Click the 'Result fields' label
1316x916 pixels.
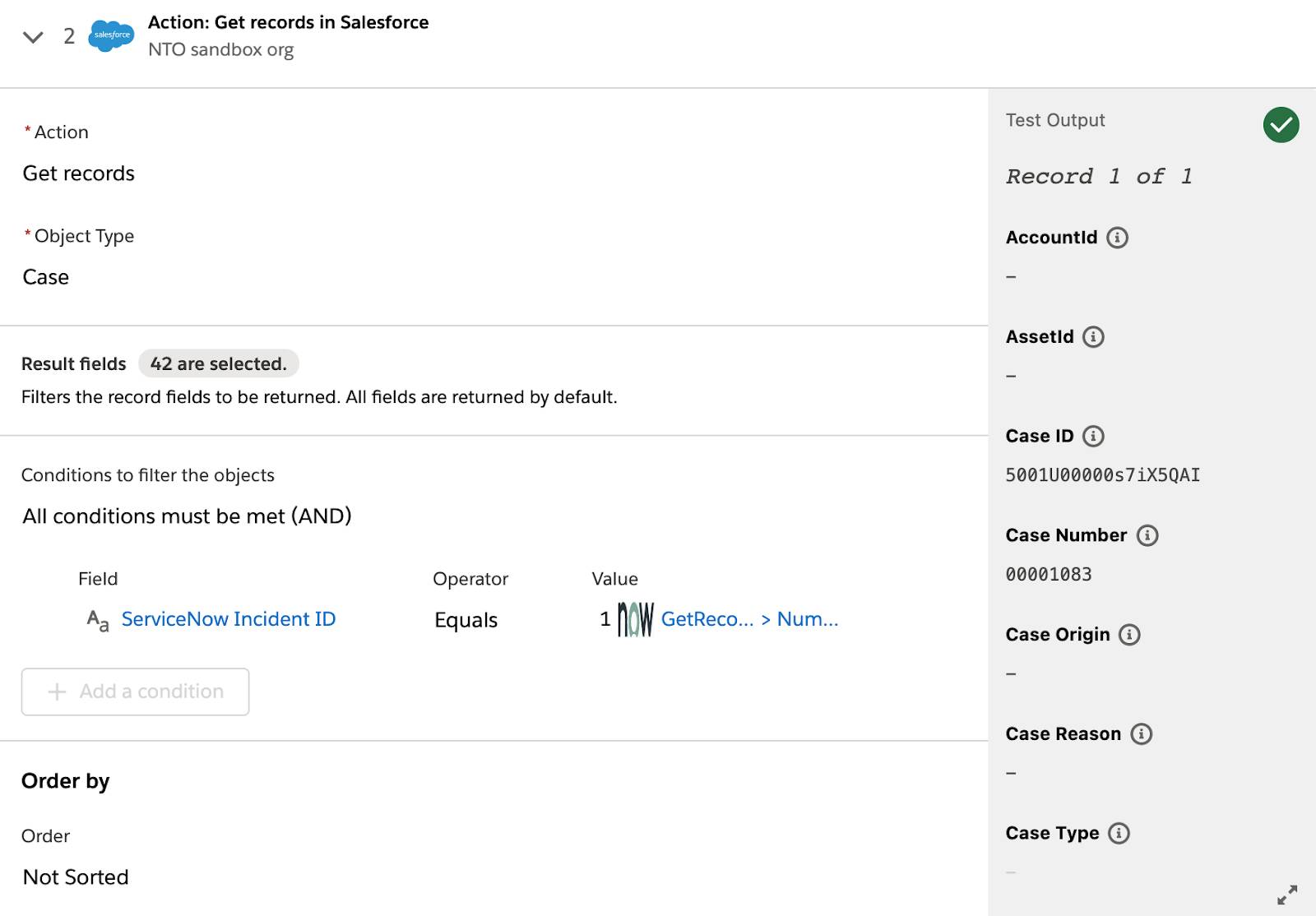coord(73,363)
